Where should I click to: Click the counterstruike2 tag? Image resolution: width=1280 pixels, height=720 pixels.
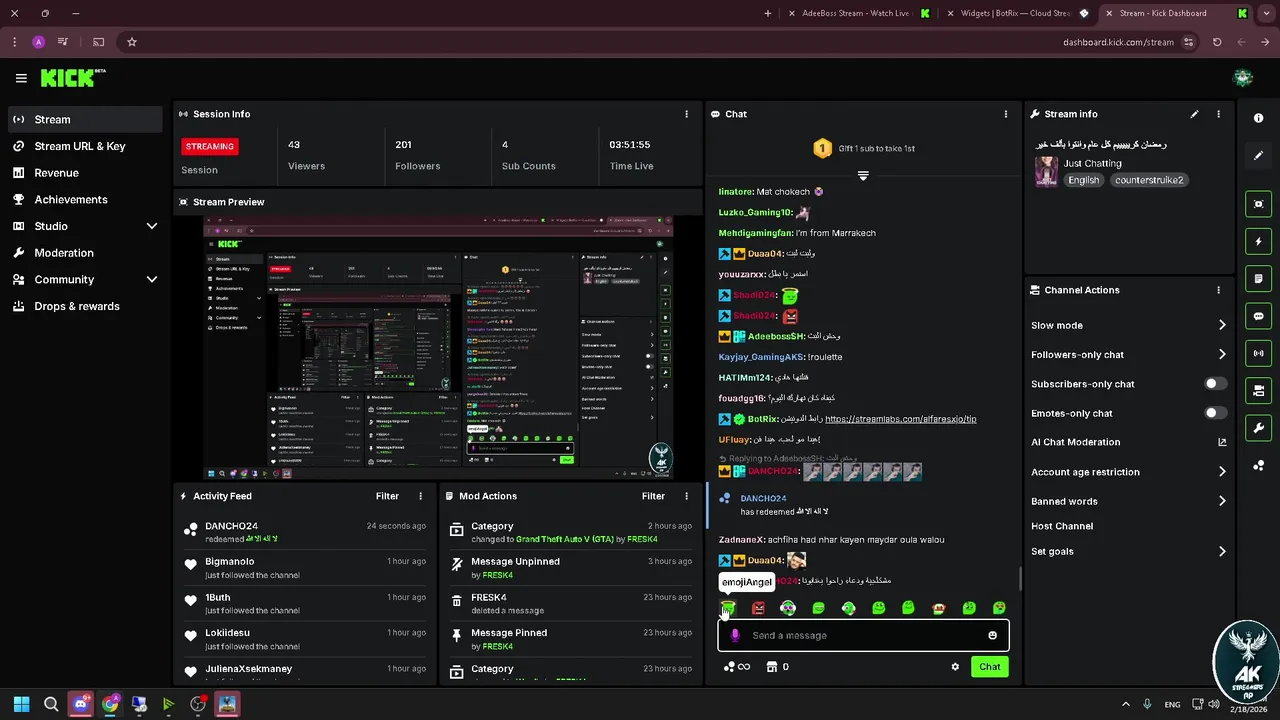click(1149, 180)
